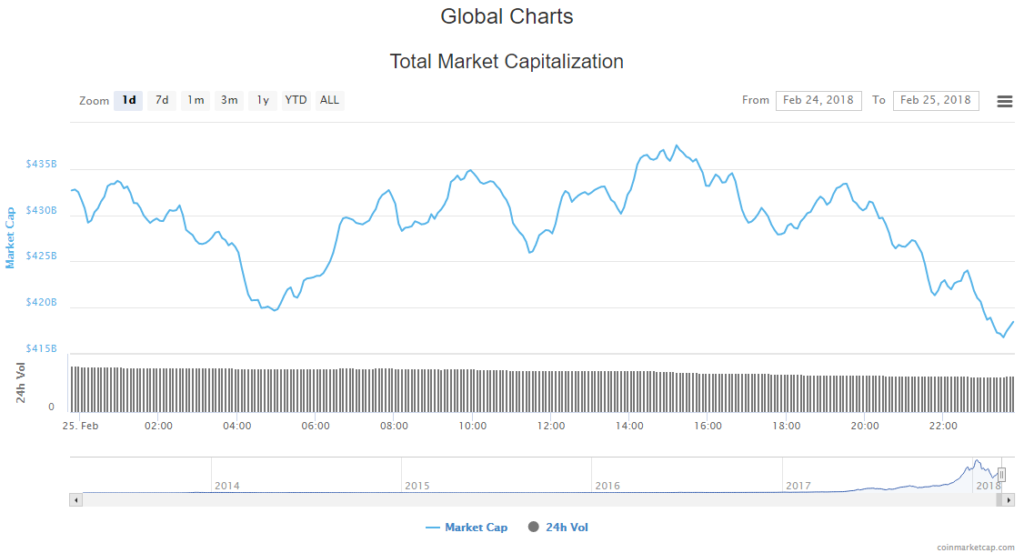Viewport: 1024px width, 553px height.
Task: Click the navigator range handle at 2018
Action: pos(1001,474)
